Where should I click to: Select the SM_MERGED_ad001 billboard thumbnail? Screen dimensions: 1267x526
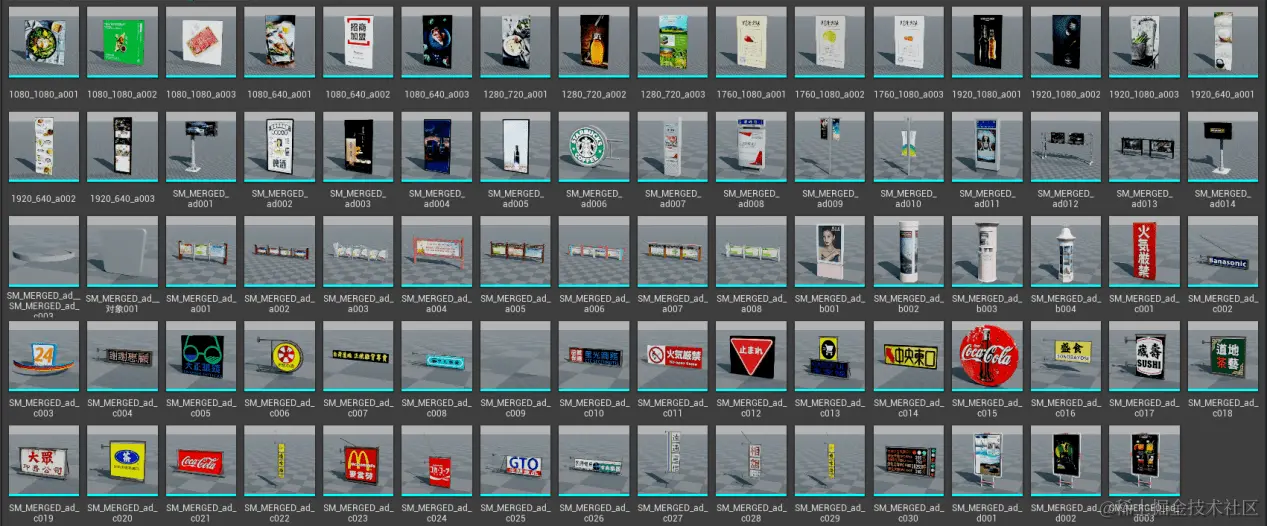[201, 146]
